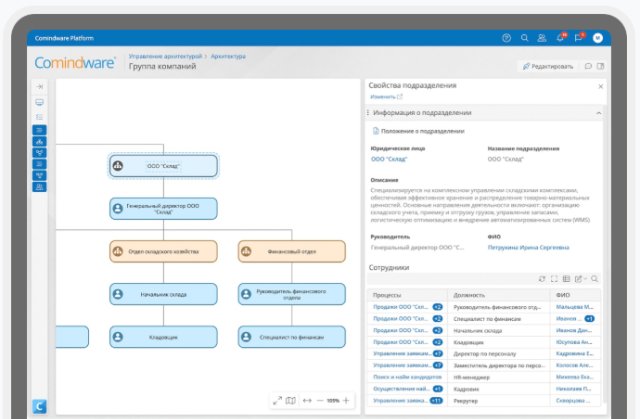Click the Редактировать edit button
640x419 pixels.
pos(548,66)
